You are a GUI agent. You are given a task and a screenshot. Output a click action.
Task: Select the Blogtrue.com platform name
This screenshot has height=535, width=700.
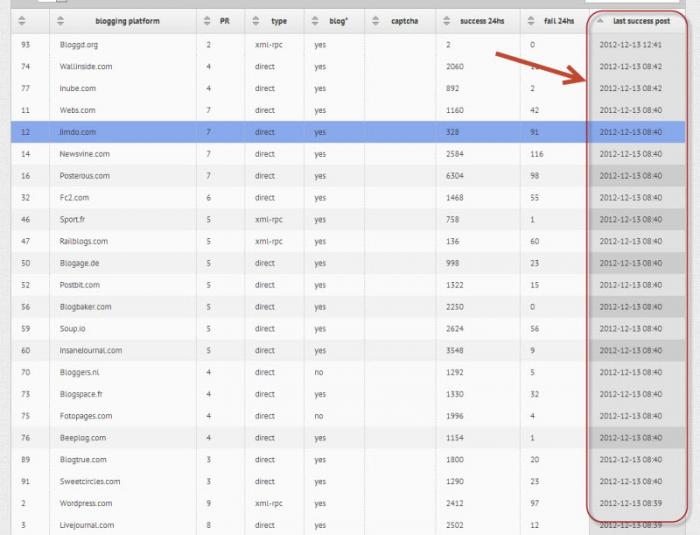pyautogui.click(x=83, y=460)
